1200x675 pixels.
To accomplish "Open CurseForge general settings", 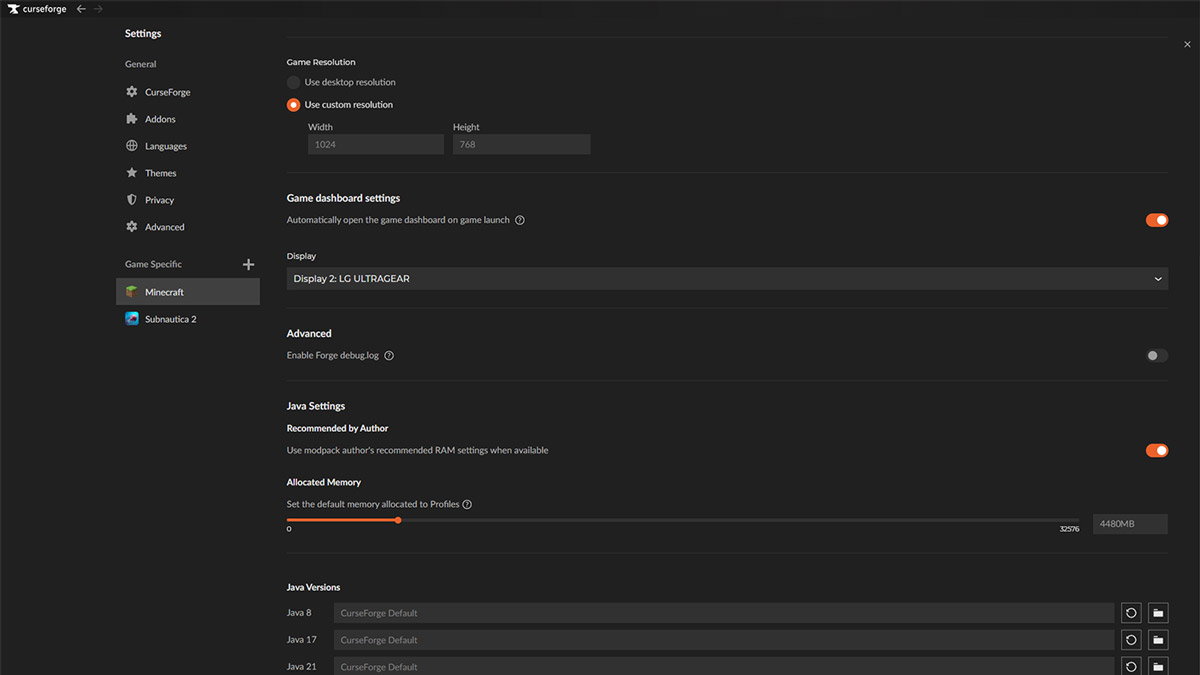I will [x=188, y=92].
